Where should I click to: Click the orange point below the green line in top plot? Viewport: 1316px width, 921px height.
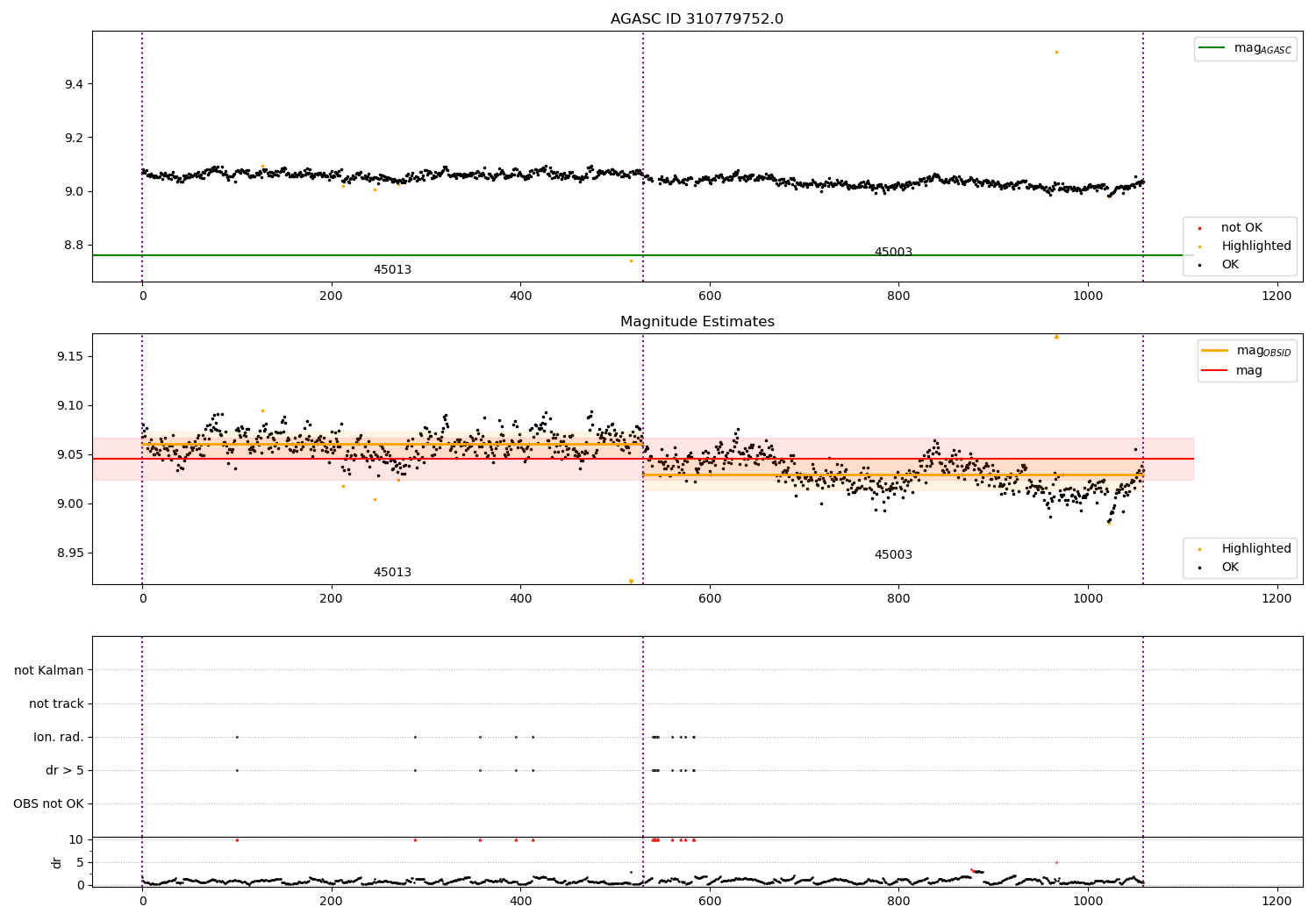(631, 261)
